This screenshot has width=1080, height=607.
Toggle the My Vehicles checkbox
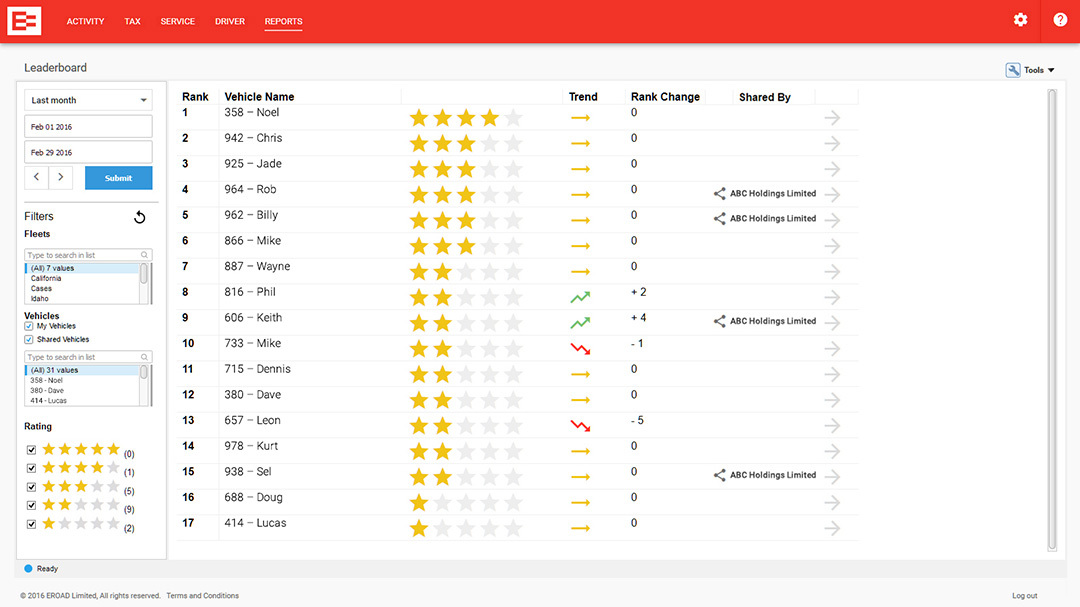(29, 326)
